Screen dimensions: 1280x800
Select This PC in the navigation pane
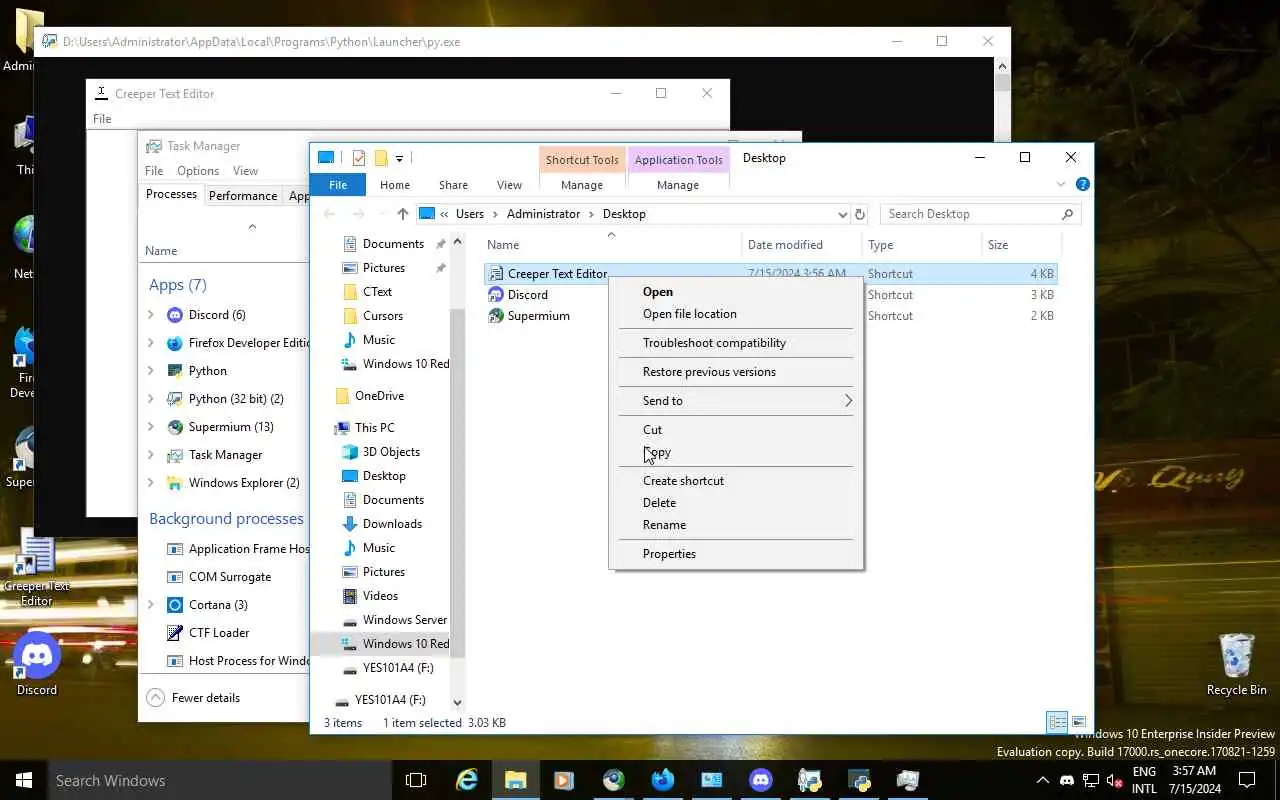(374, 428)
